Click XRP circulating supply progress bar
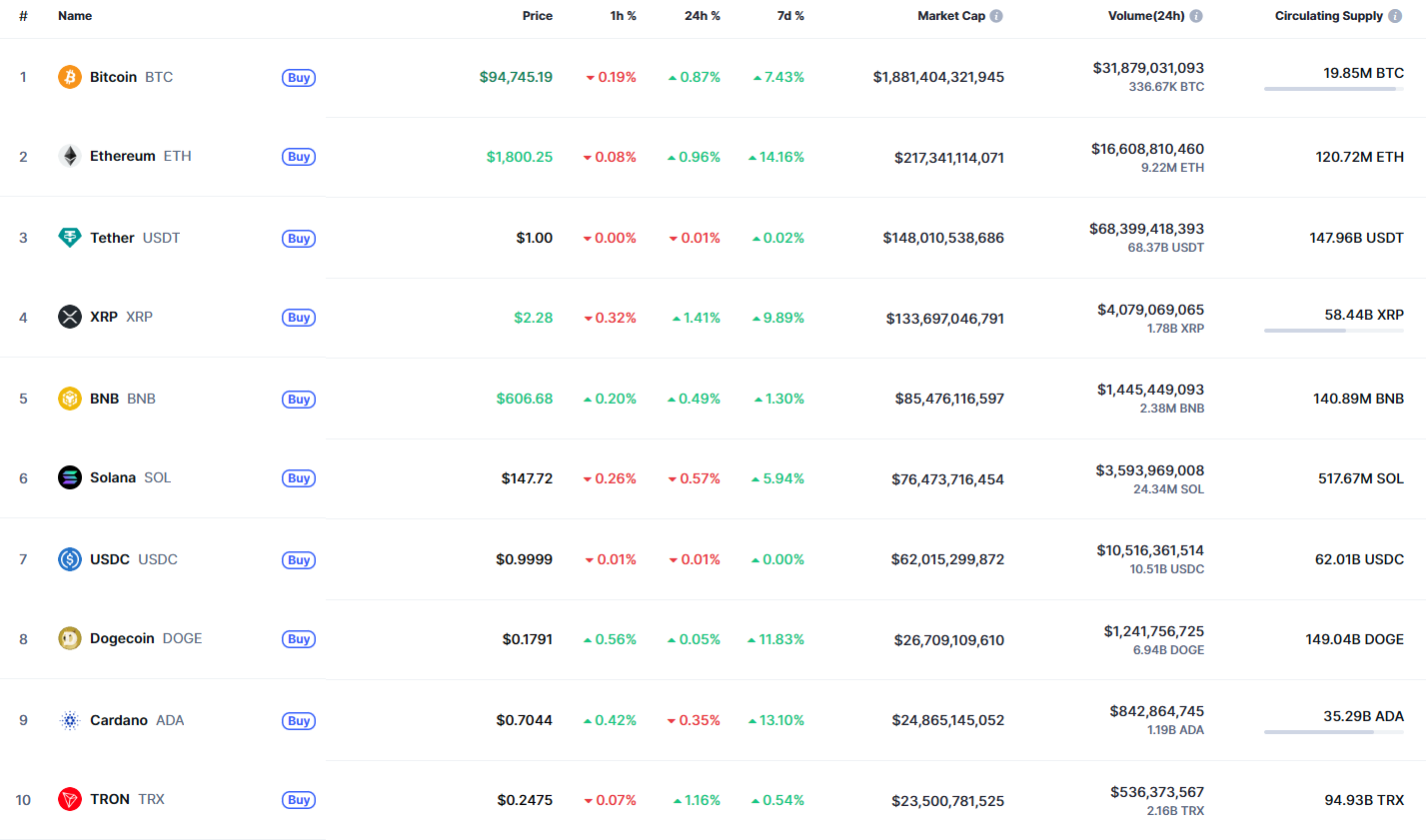 (1334, 331)
